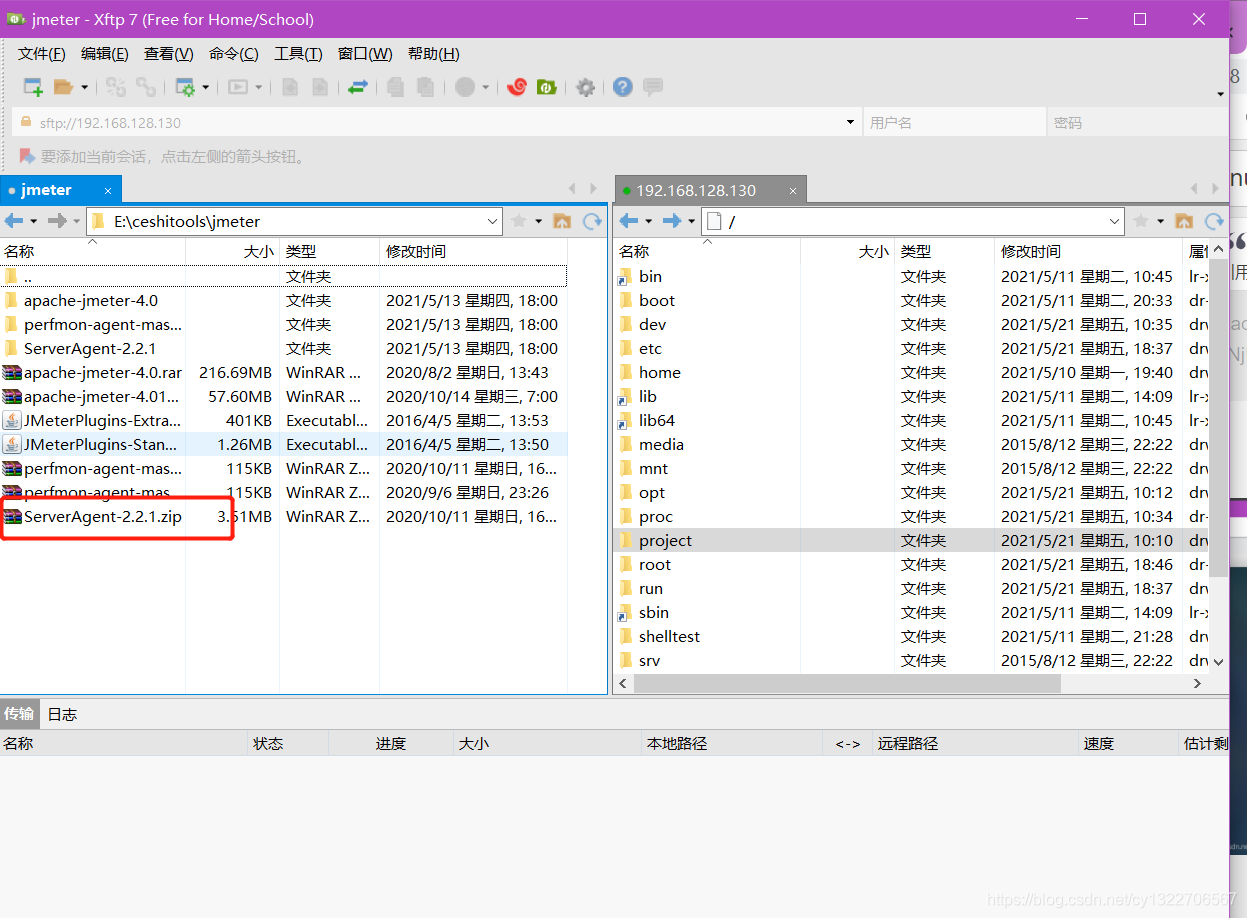
Task: Open the remote back-history dropdown arrow
Action: point(648,221)
